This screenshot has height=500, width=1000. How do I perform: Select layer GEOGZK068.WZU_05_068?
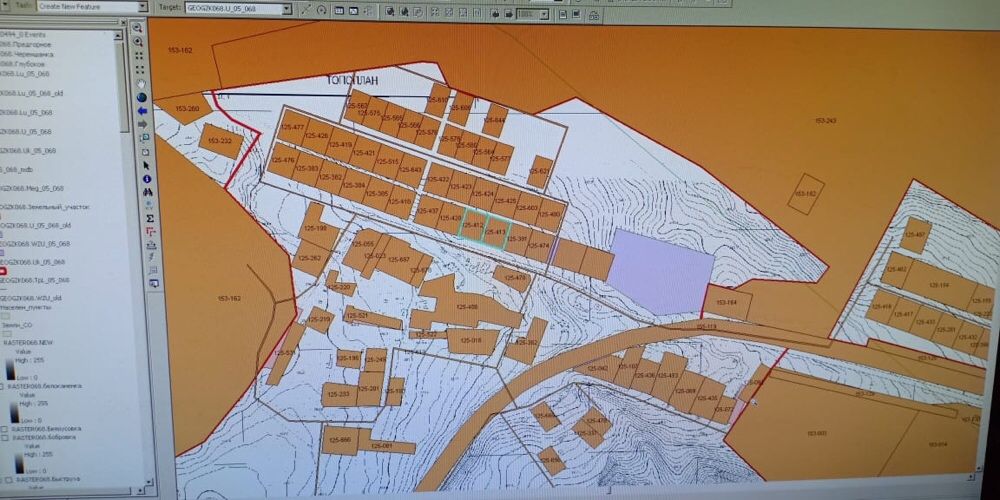pyautogui.click(x=35, y=244)
